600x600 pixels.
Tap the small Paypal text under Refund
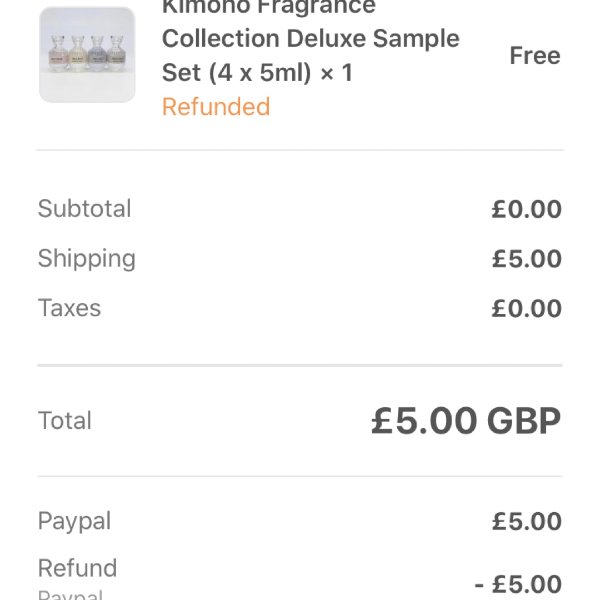70,594
